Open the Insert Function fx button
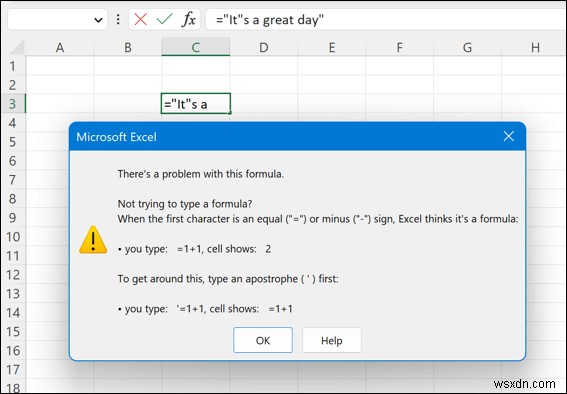The width and height of the screenshot is (567, 394). click(x=189, y=19)
